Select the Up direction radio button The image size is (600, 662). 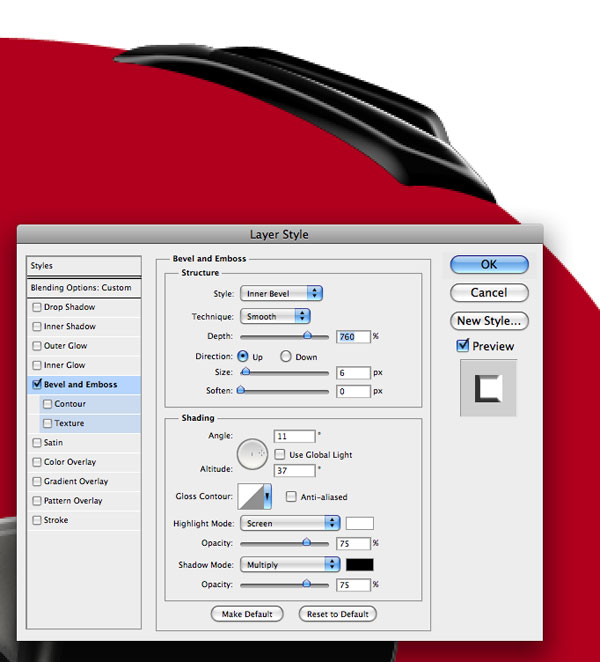tap(243, 357)
